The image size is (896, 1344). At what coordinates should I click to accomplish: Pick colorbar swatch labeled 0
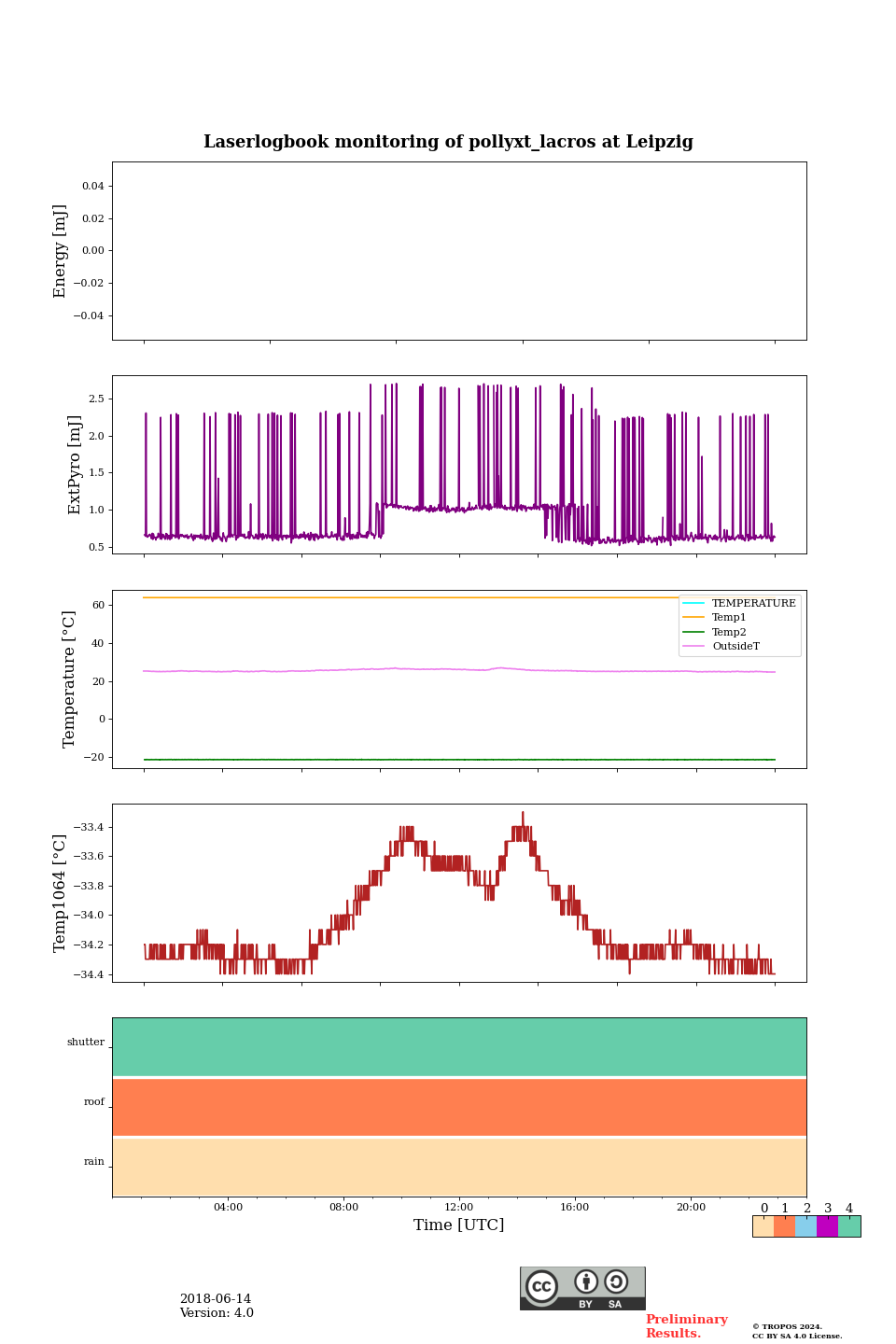coord(763,1226)
